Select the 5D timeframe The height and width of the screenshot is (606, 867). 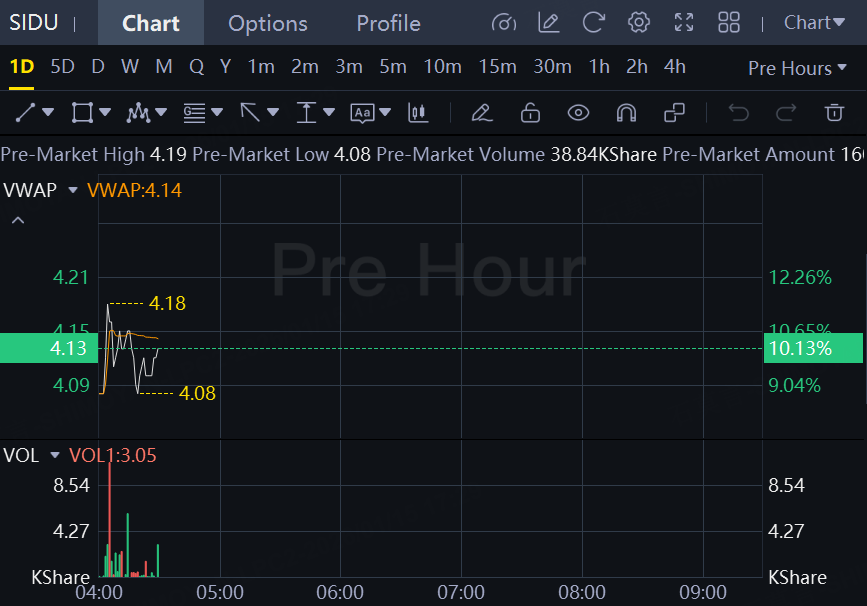(x=62, y=67)
